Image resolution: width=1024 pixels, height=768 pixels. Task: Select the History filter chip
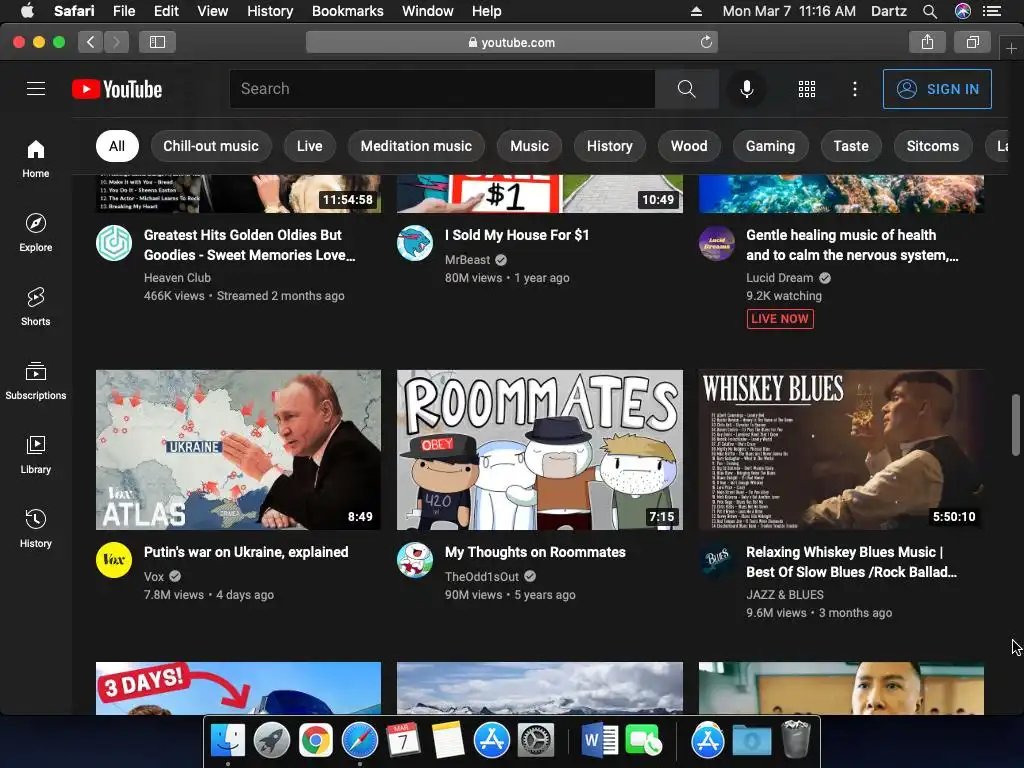pos(609,146)
